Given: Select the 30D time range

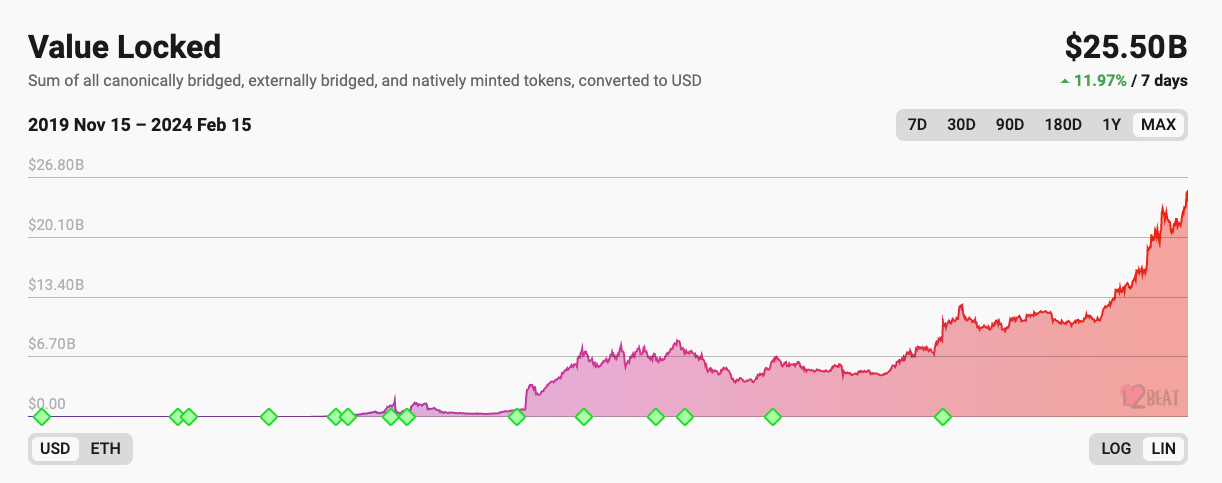Looking at the screenshot, I should (961, 125).
